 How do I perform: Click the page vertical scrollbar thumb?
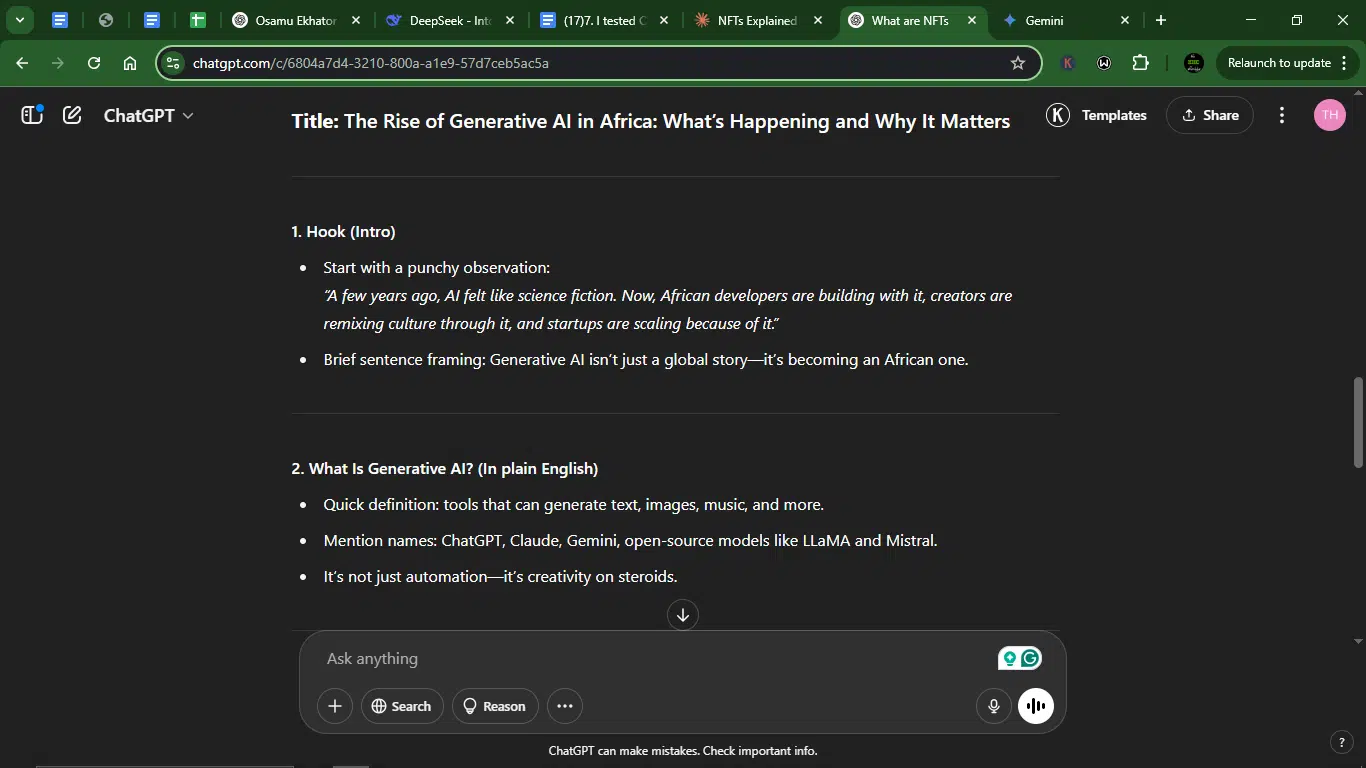[1358, 422]
